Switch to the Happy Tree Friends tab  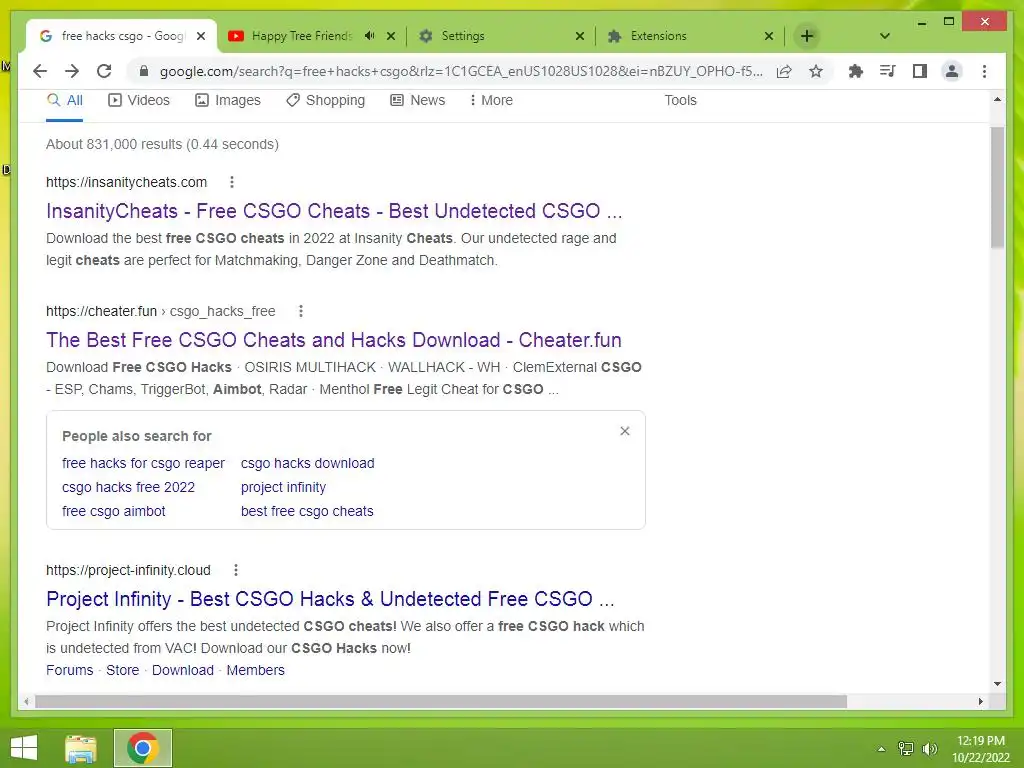[300, 36]
